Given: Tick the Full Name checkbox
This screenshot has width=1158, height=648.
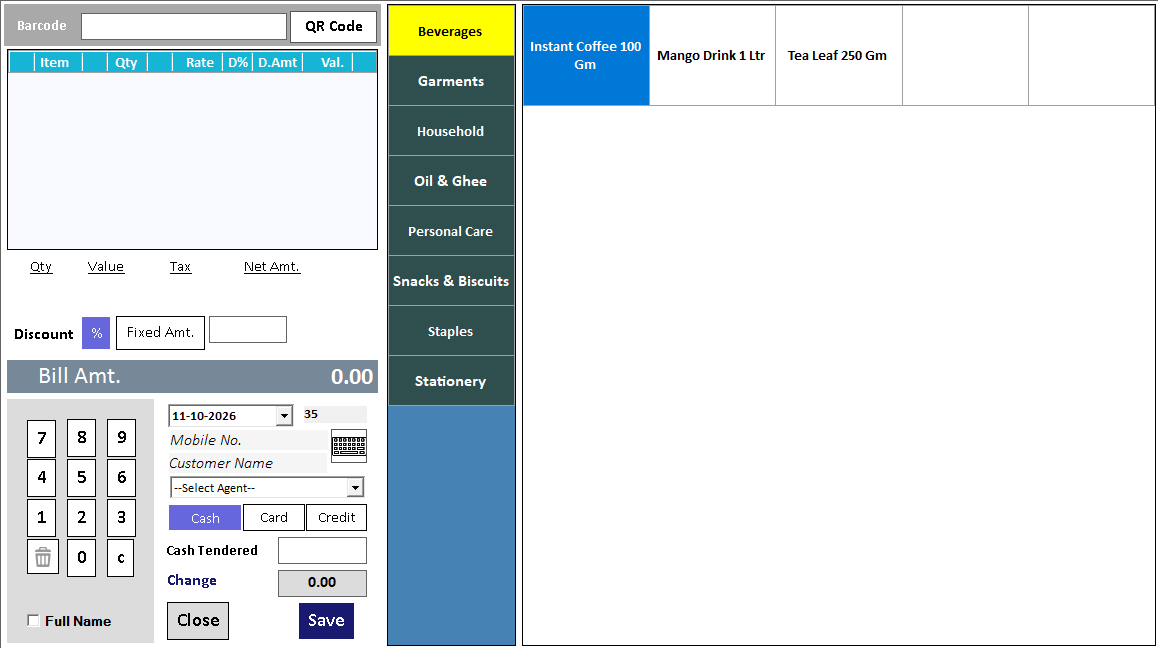Looking at the screenshot, I should (x=33, y=621).
